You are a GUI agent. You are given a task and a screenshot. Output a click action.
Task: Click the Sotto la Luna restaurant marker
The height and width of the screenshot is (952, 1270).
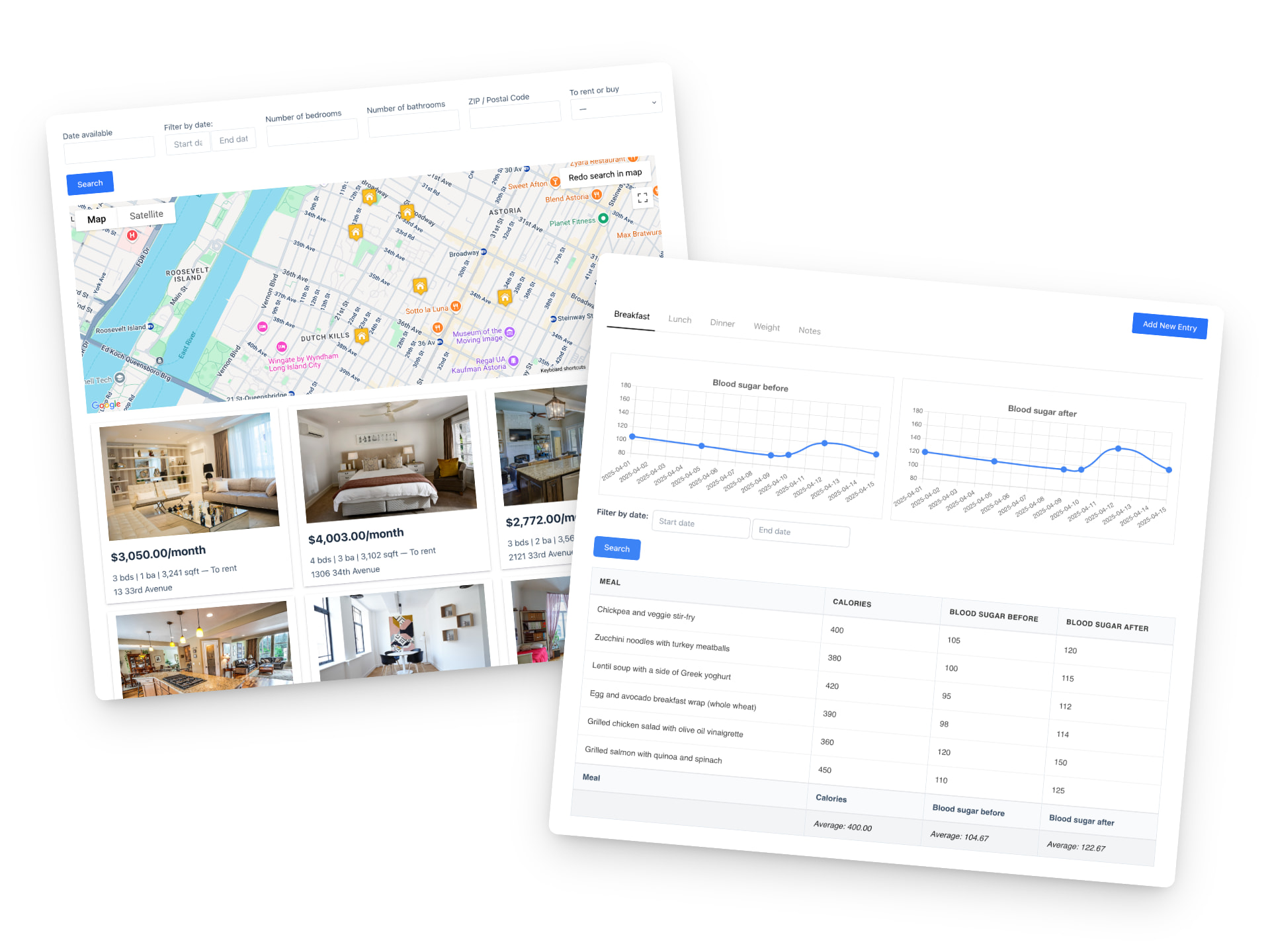[x=456, y=306]
